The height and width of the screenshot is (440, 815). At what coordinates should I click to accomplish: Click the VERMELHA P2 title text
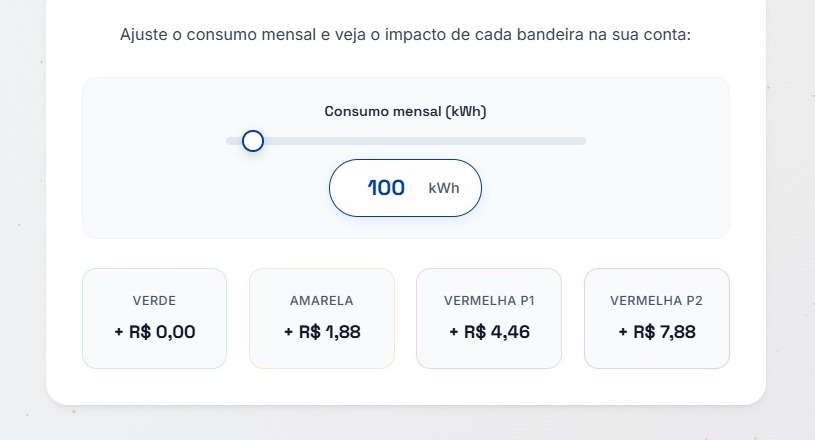[x=657, y=300]
